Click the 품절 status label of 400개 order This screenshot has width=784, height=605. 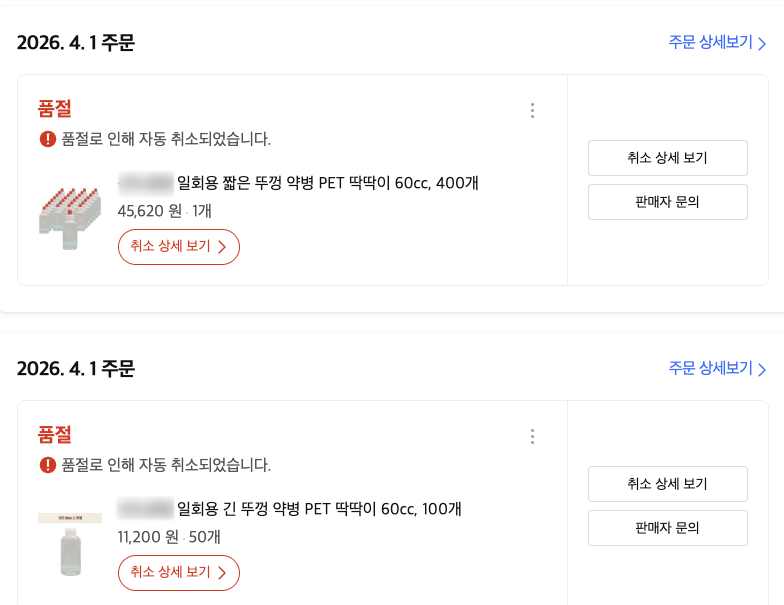click(55, 109)
